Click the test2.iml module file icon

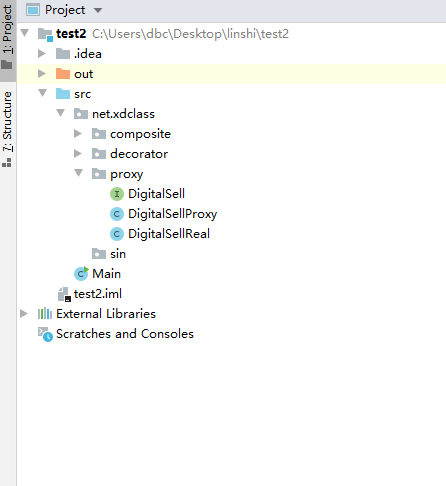64,294
